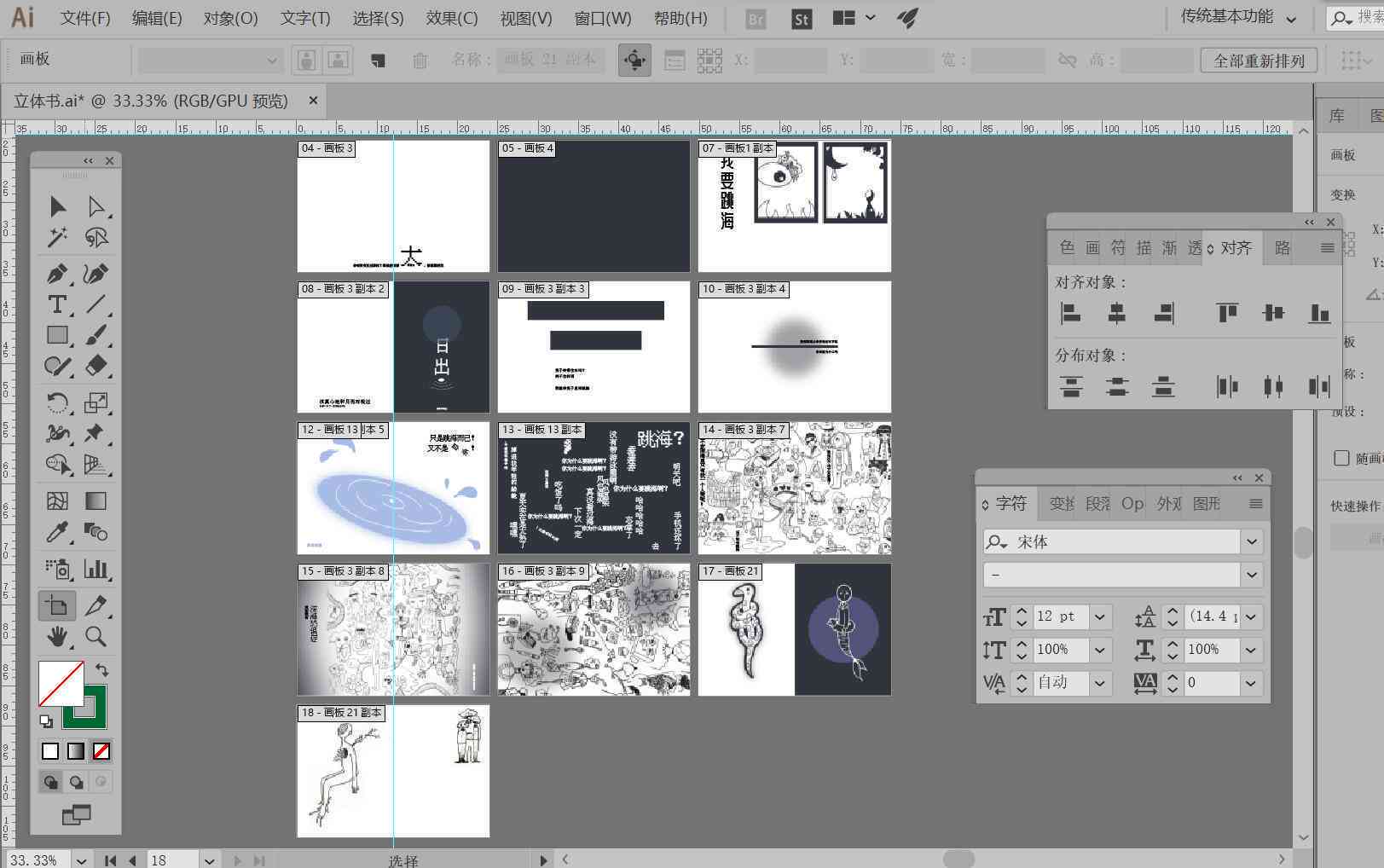This screenshot has height=868, width=1384.
Task: Select the Direct Selection tool
Action: [96, 206]
